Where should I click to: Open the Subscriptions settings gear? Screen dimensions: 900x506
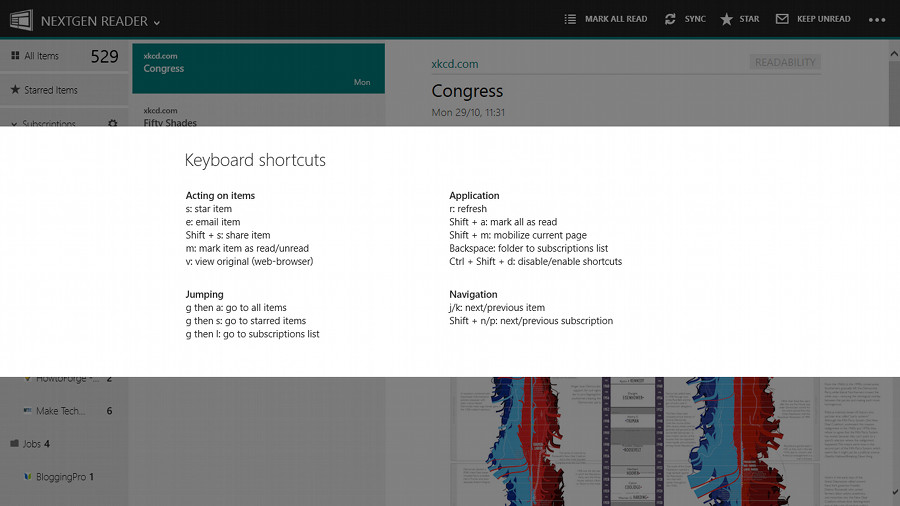click(x=112, y=123)
